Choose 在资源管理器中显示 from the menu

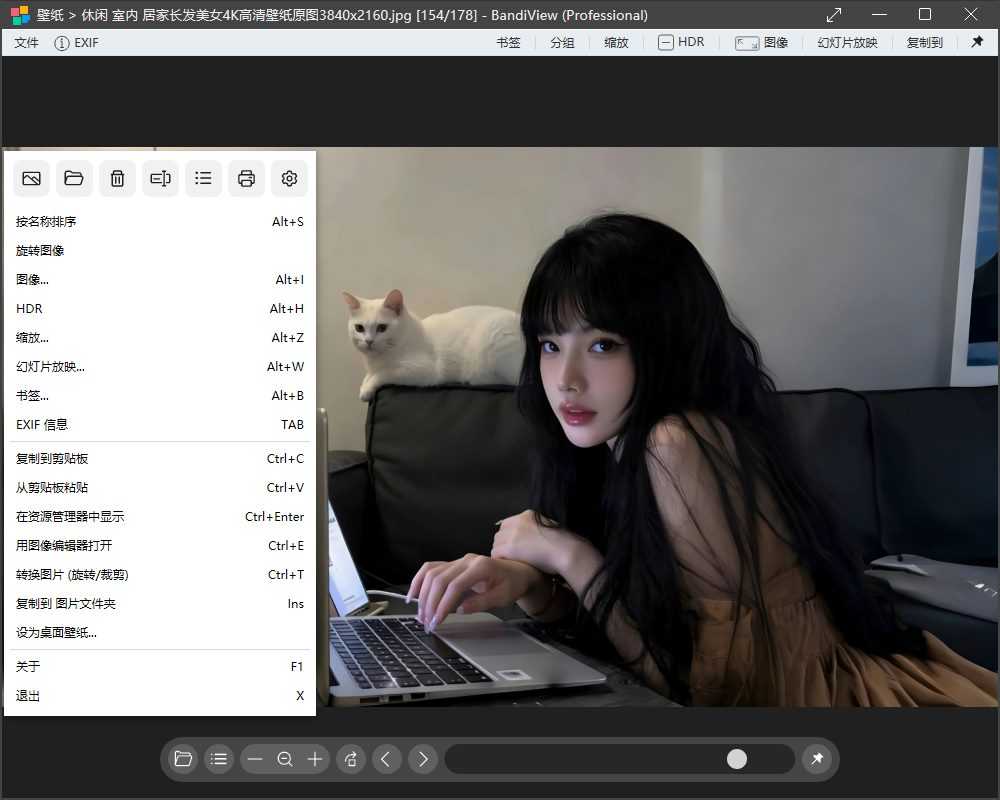tap(70, 517)
